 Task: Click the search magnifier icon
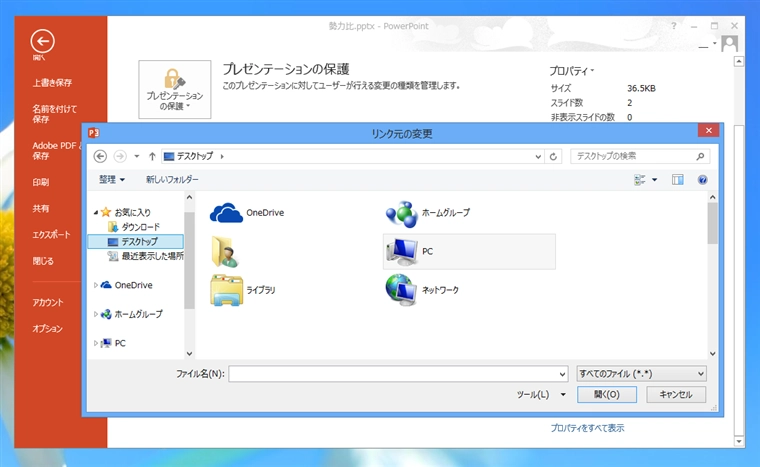pyautogui.click(x=700, y=156)
